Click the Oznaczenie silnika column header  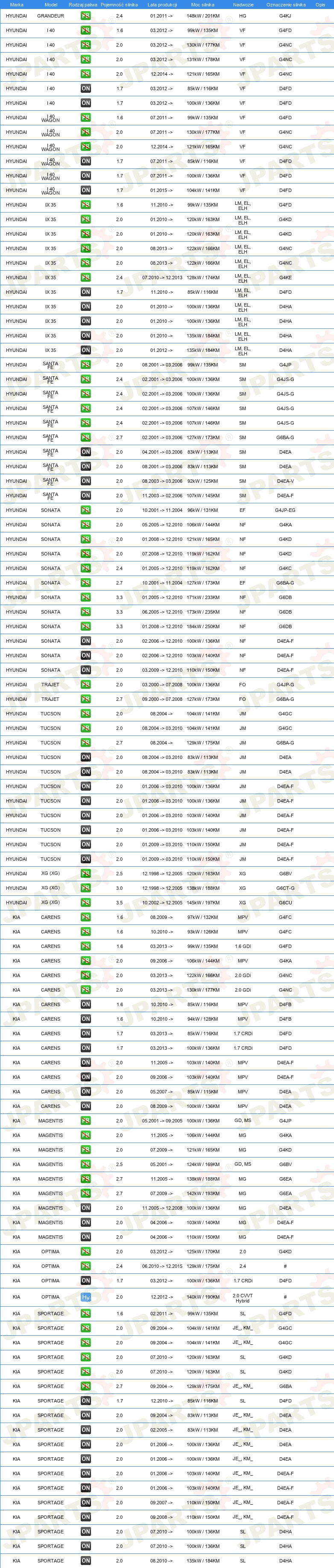click(285, 5)
